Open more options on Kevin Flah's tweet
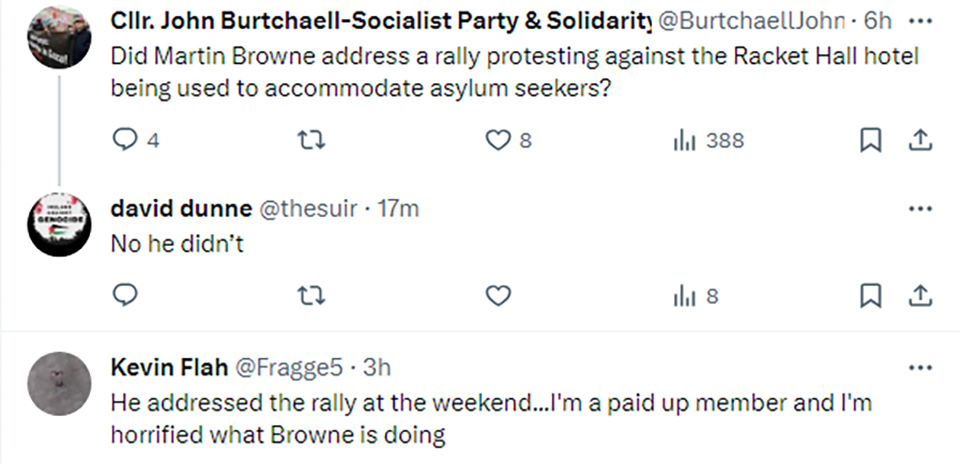The width and height of the screenshot is (960, 464). tap(919, 367)
